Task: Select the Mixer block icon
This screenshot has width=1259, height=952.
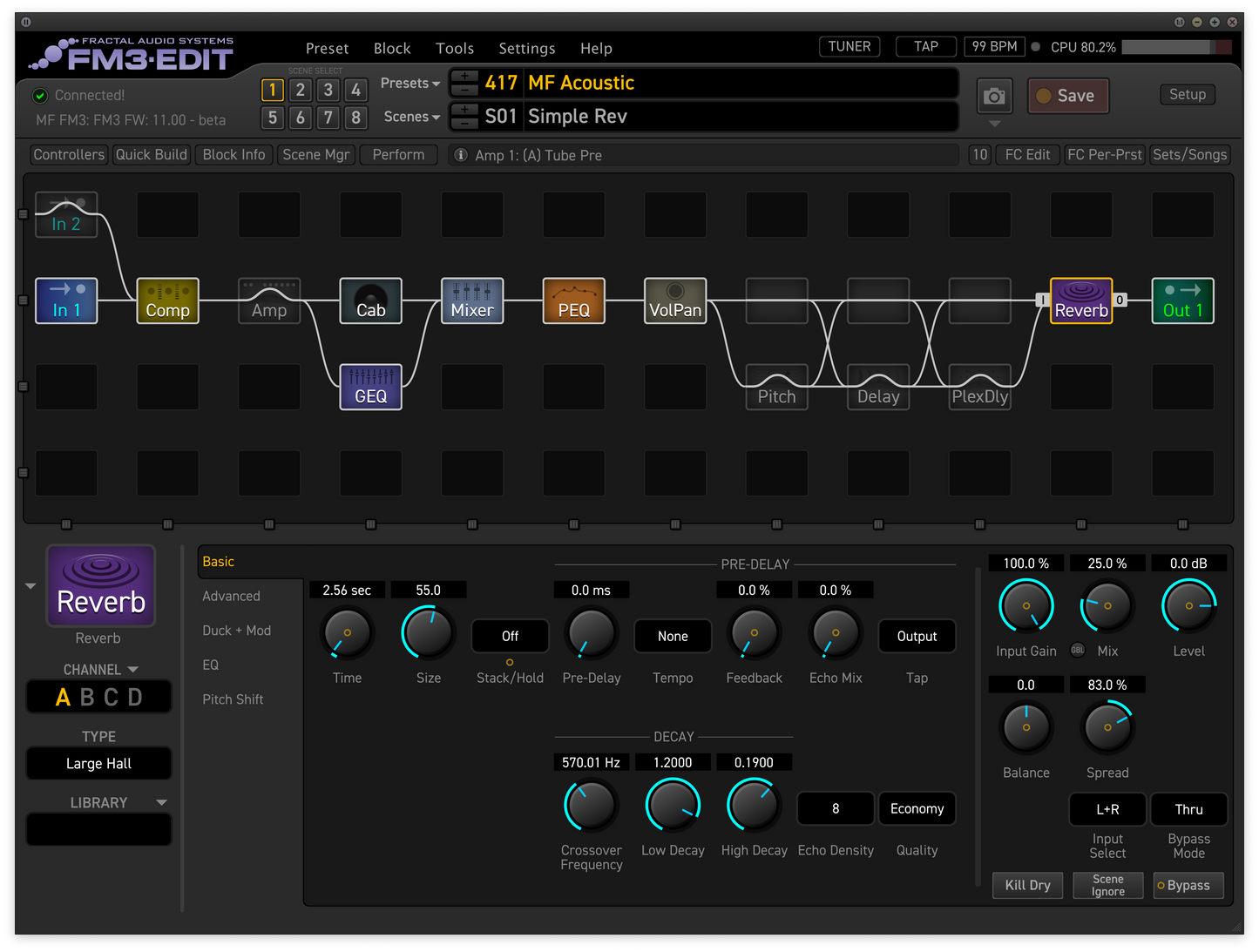Action: [472, 300]
